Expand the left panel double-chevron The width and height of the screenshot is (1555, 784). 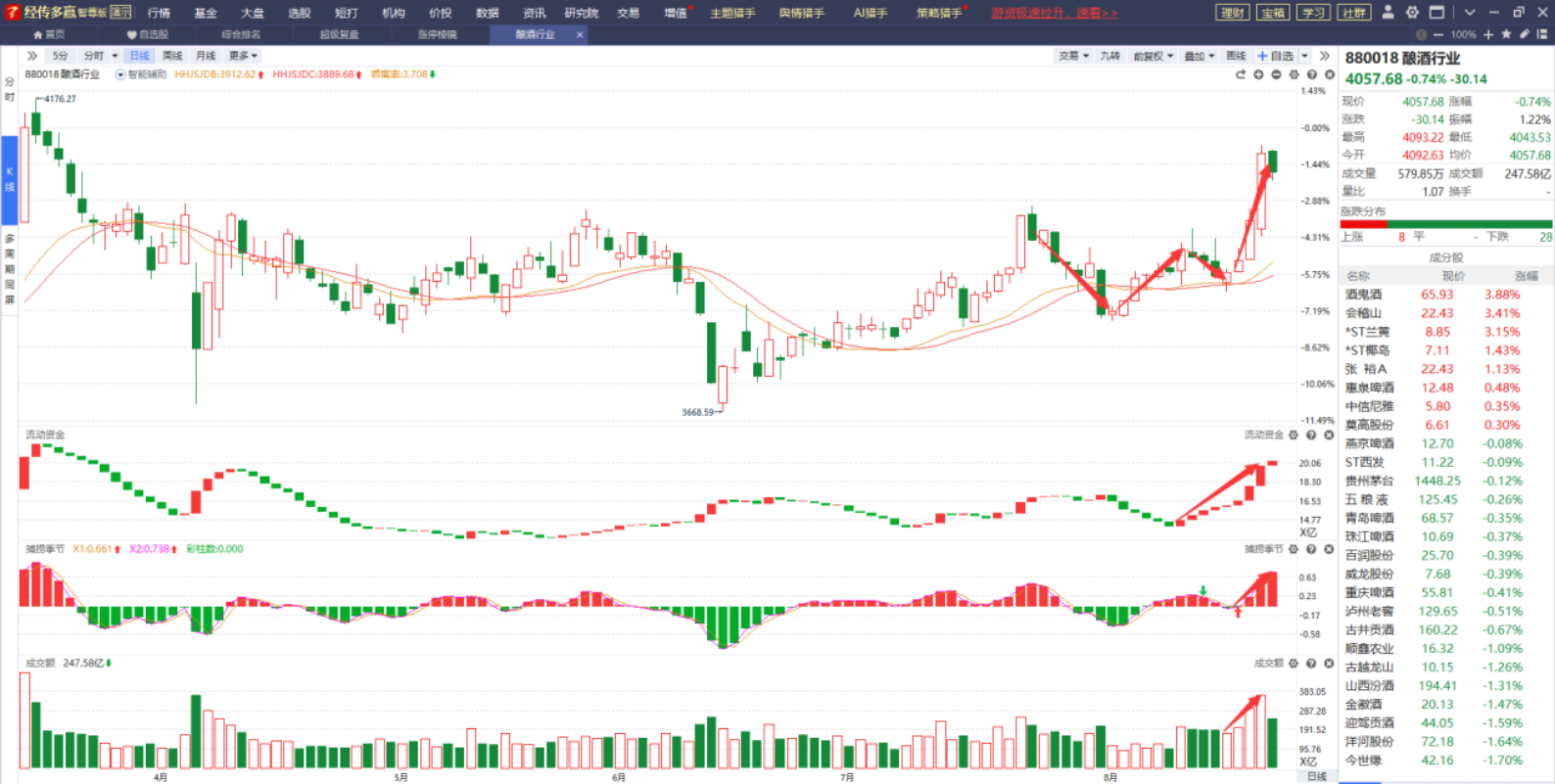click(32, 56)
